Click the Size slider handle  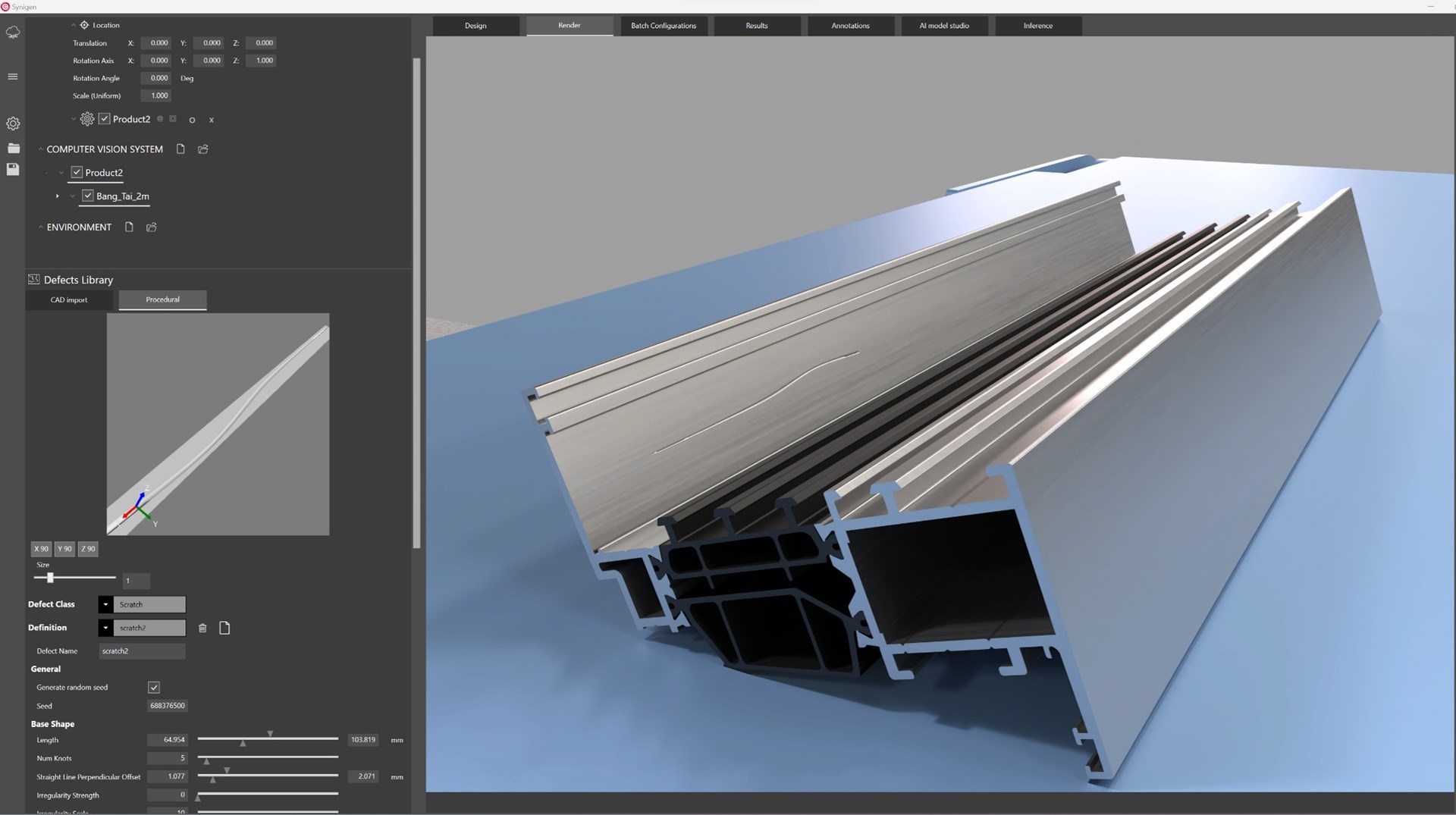tap(50, 578)
